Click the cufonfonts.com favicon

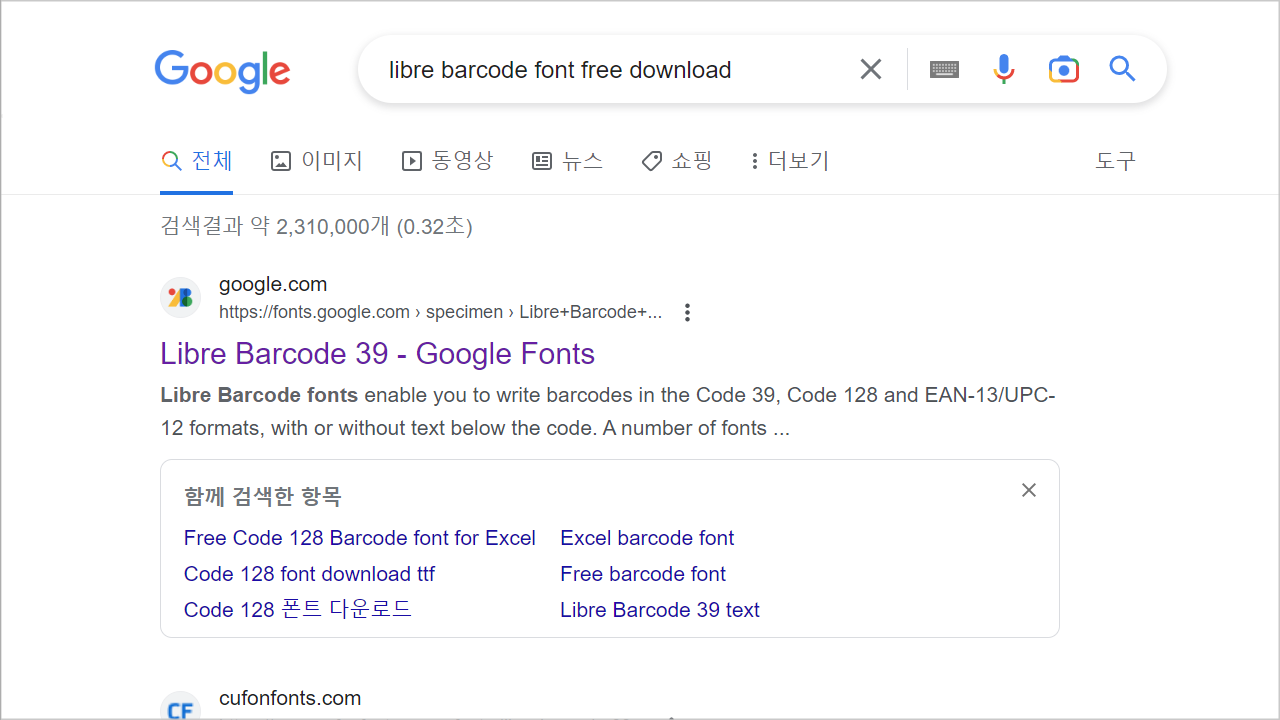coord(180,706)
